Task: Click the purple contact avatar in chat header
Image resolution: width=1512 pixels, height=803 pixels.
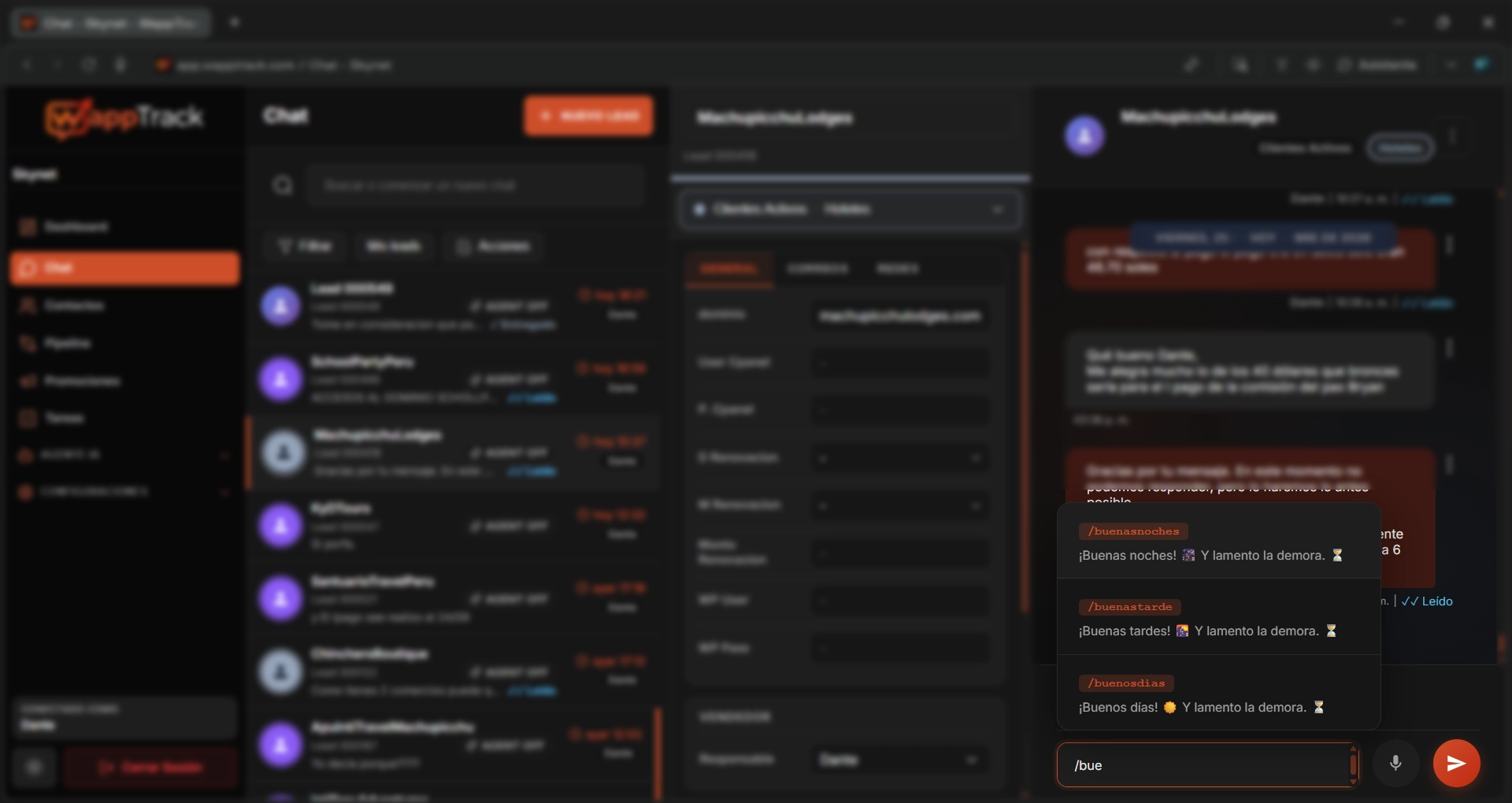Action: click(1084, 136)
